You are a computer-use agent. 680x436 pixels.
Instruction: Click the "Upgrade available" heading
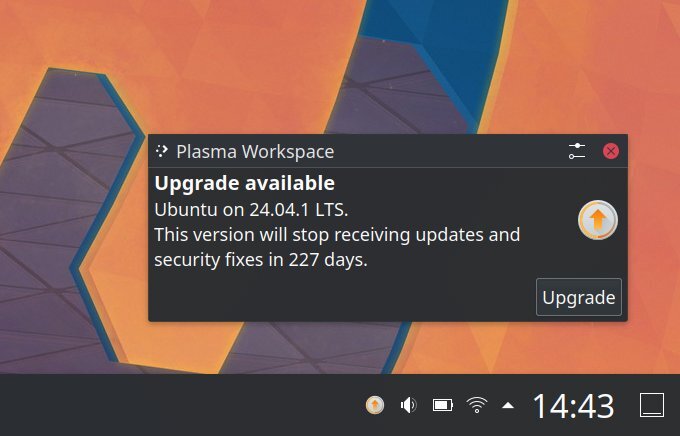(245, 183)
